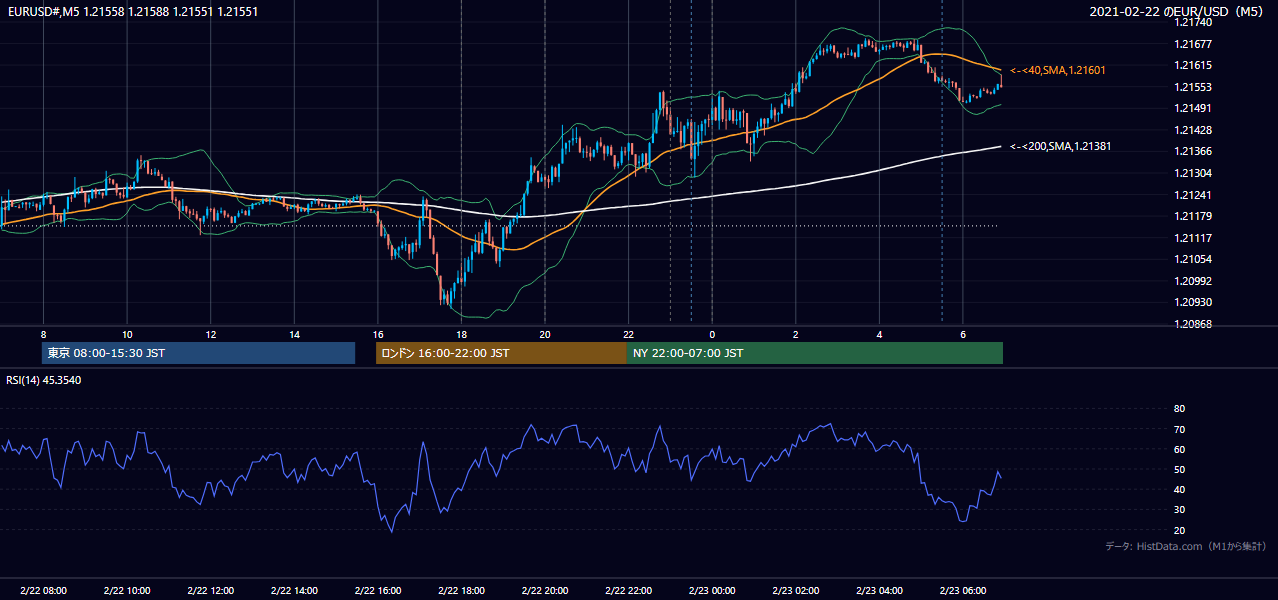Click RSI scale value 80
Viewport: 1278px width, 600px height.
pos(1179,409)
